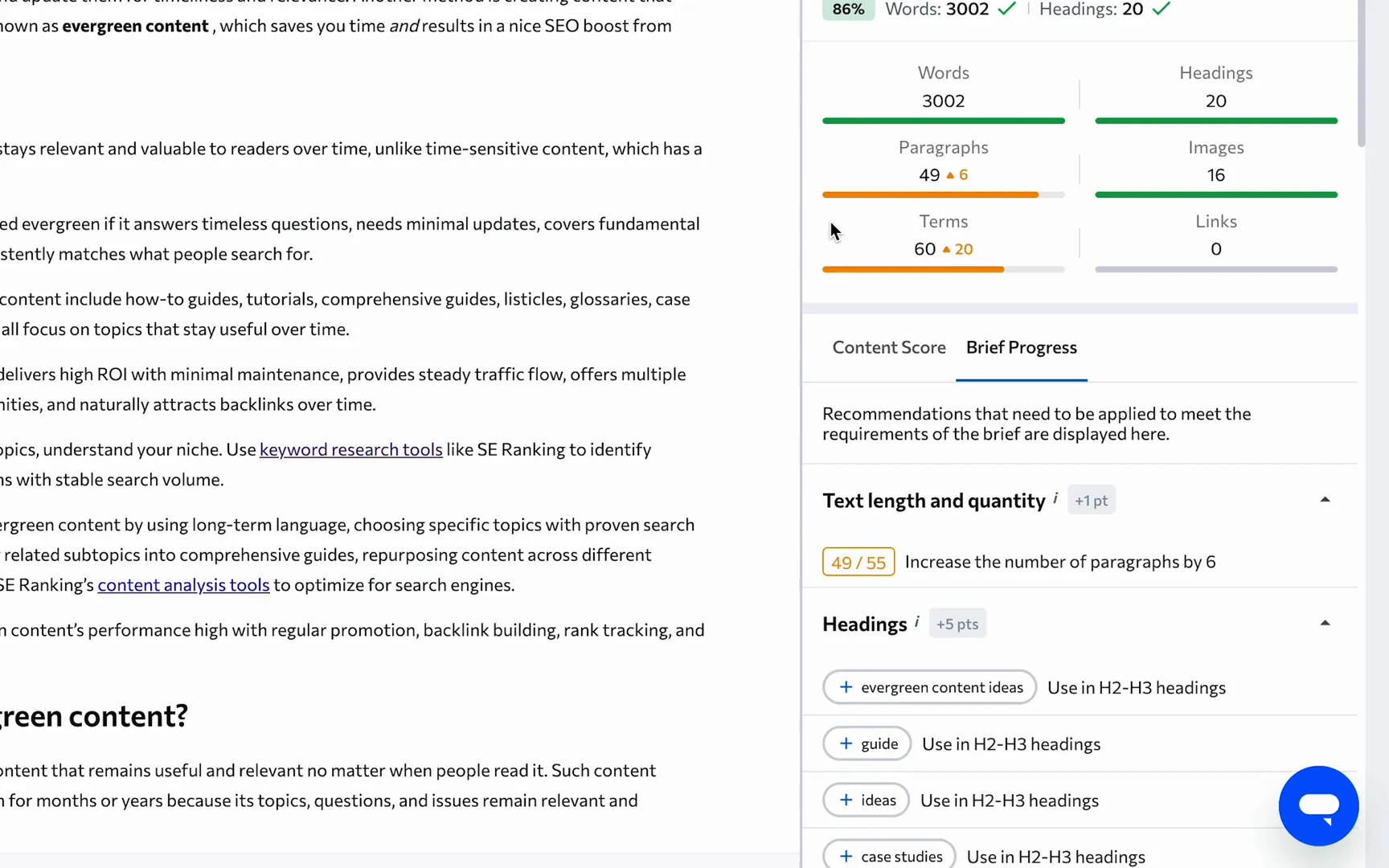Add the "ideas" keyword to headings
Image resolution: width=1389 pixels, height=868 pixels.
click(x=845, y=800)
